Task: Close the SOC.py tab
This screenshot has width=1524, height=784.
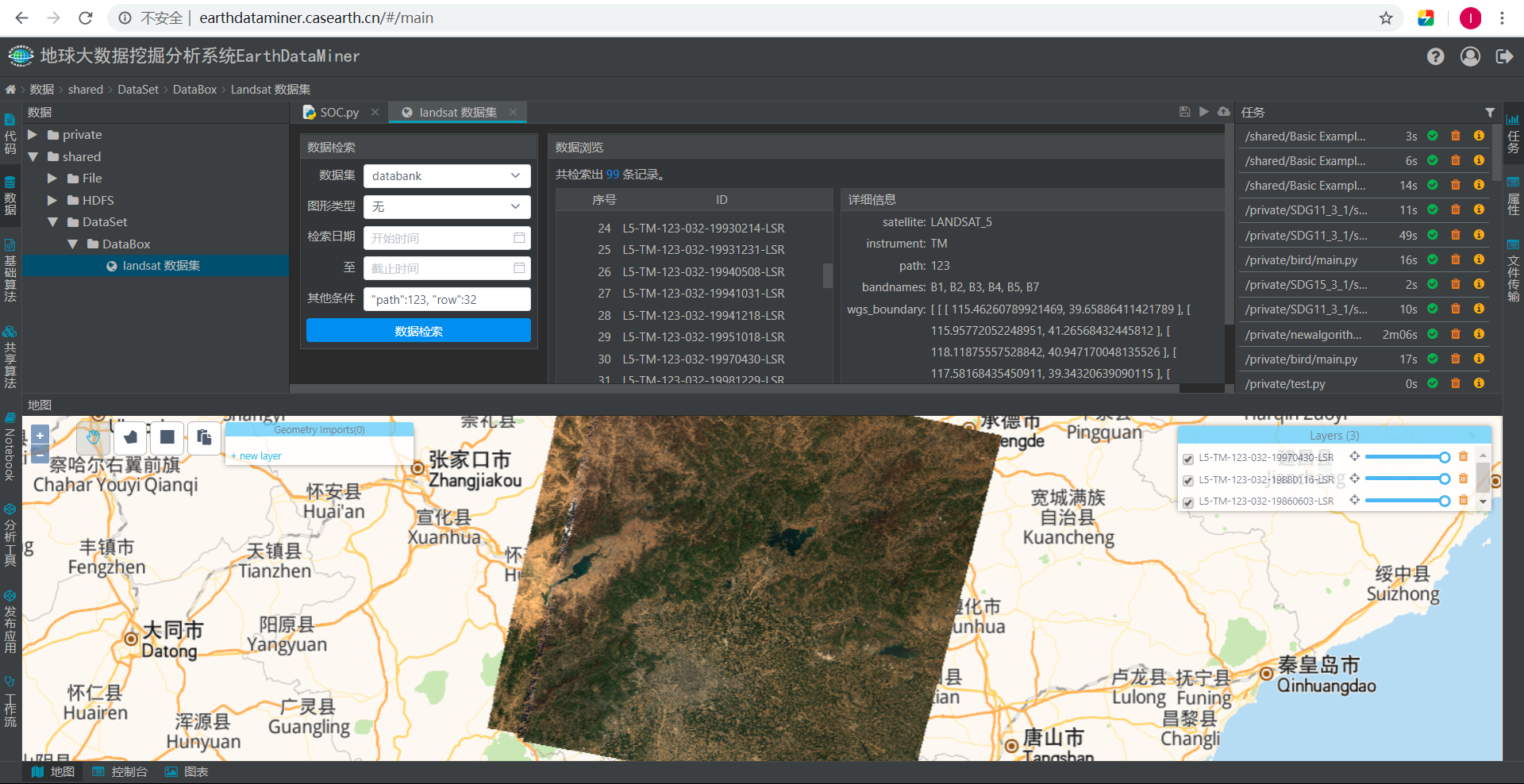Action: point(375,112)
